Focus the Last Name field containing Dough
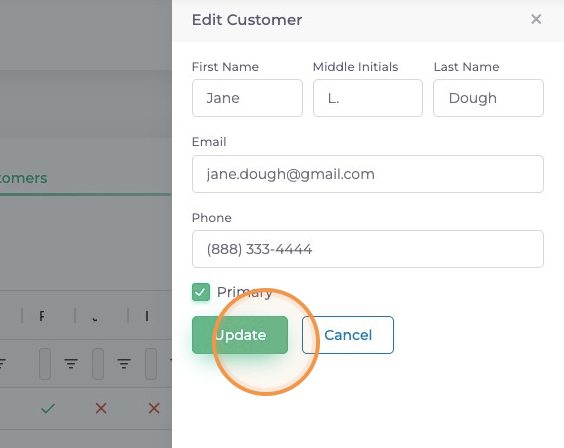Screen dimensions: 564x448 click(x=488, y=98)
